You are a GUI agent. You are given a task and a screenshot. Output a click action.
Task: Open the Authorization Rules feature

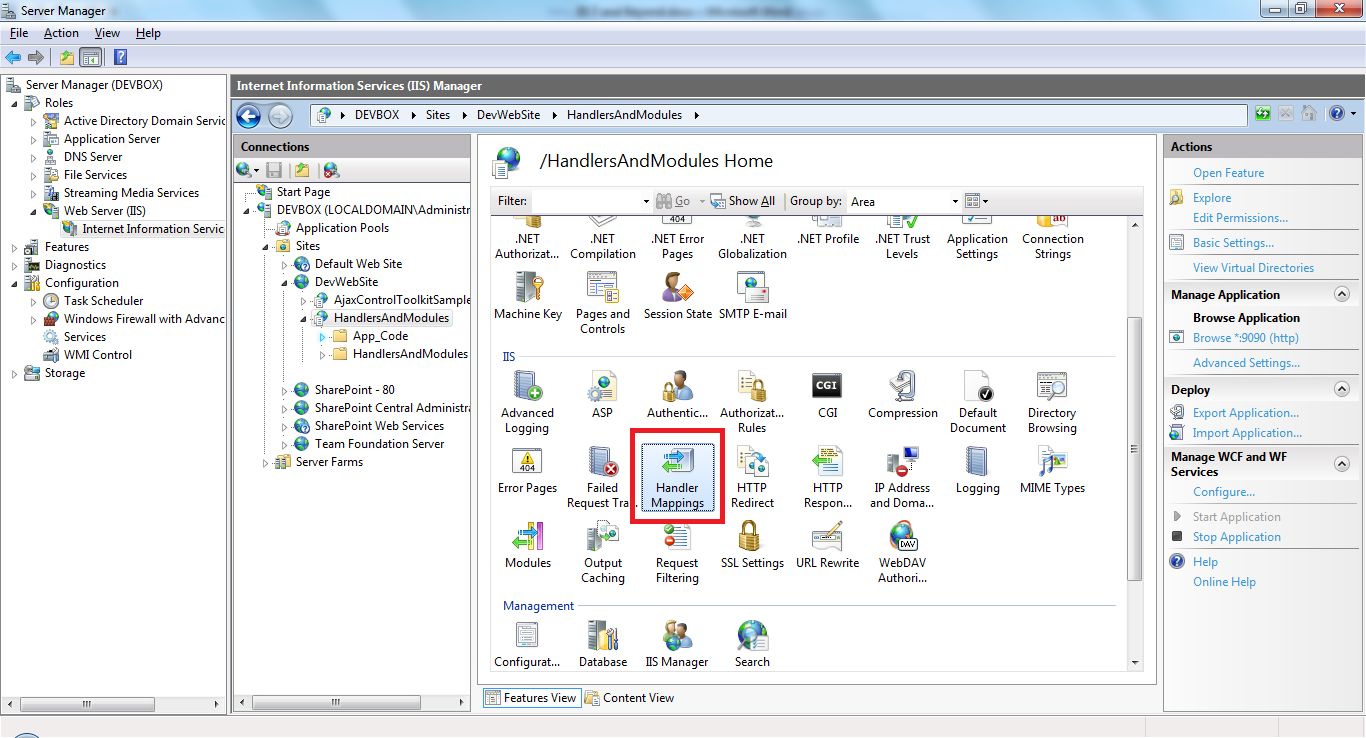coord(752,402)
